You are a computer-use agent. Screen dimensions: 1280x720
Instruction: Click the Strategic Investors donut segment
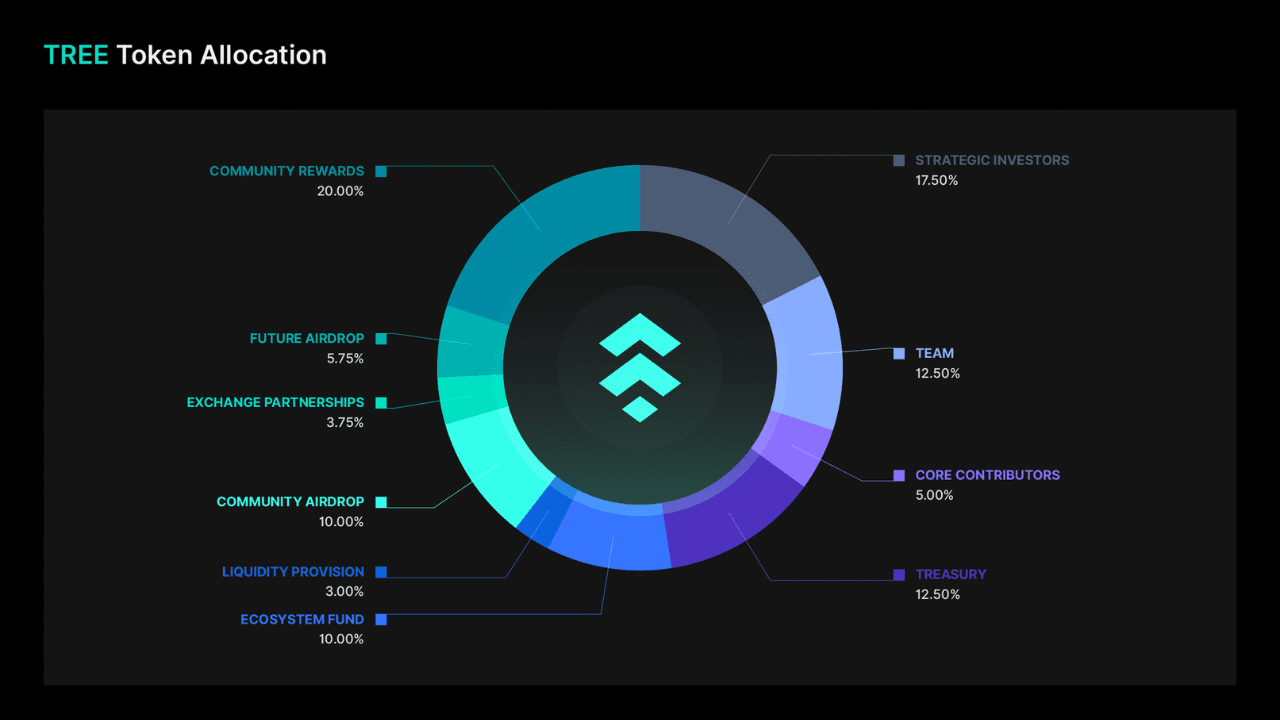coord(730,225)
